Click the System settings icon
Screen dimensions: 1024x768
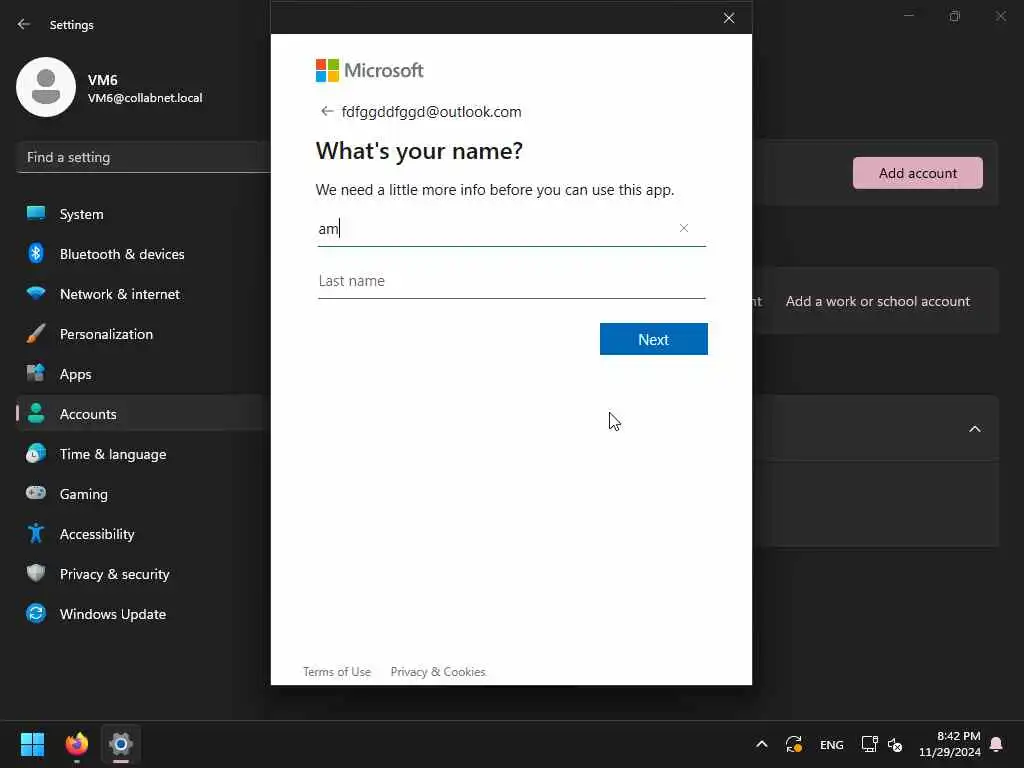coord(36,214)
